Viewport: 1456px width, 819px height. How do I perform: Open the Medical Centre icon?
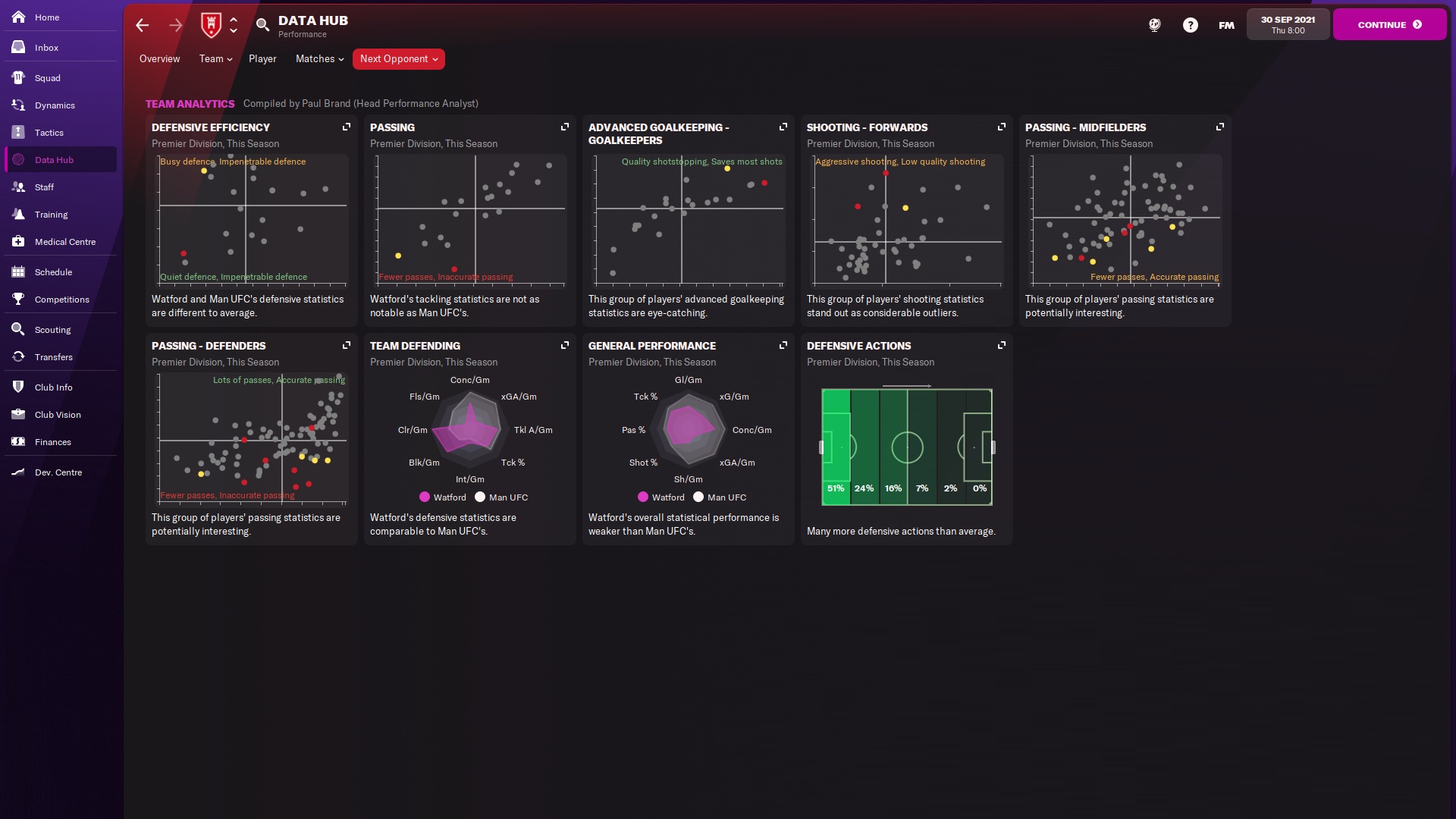pos(18,241)
